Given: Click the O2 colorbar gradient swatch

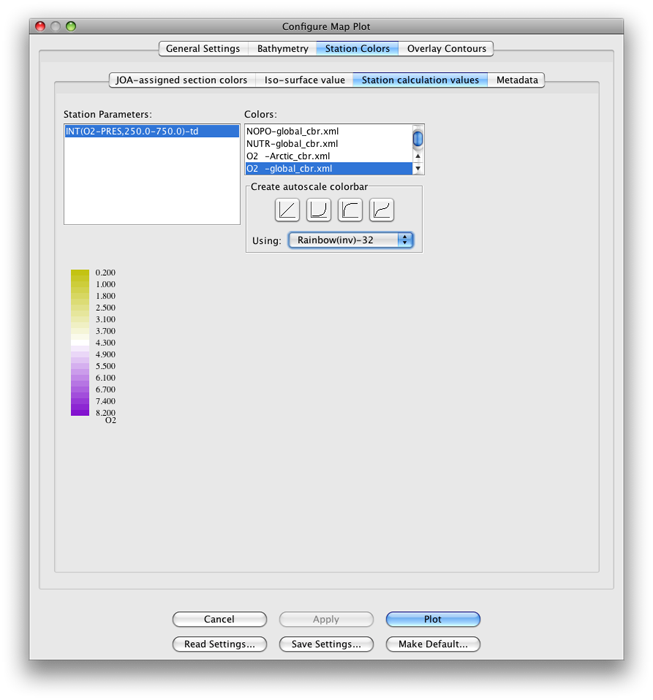Looking at the screenshot, I should 80,341.
